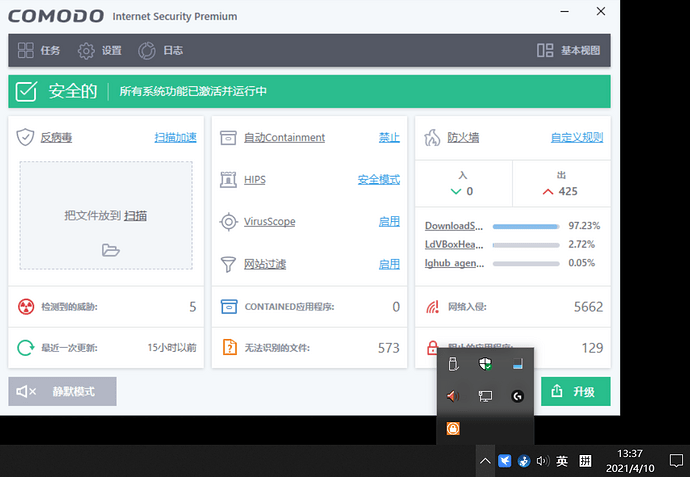The image size is (690, 477).
Task: Open the 反病毒 antivirus link
Action: pos(56,138)
